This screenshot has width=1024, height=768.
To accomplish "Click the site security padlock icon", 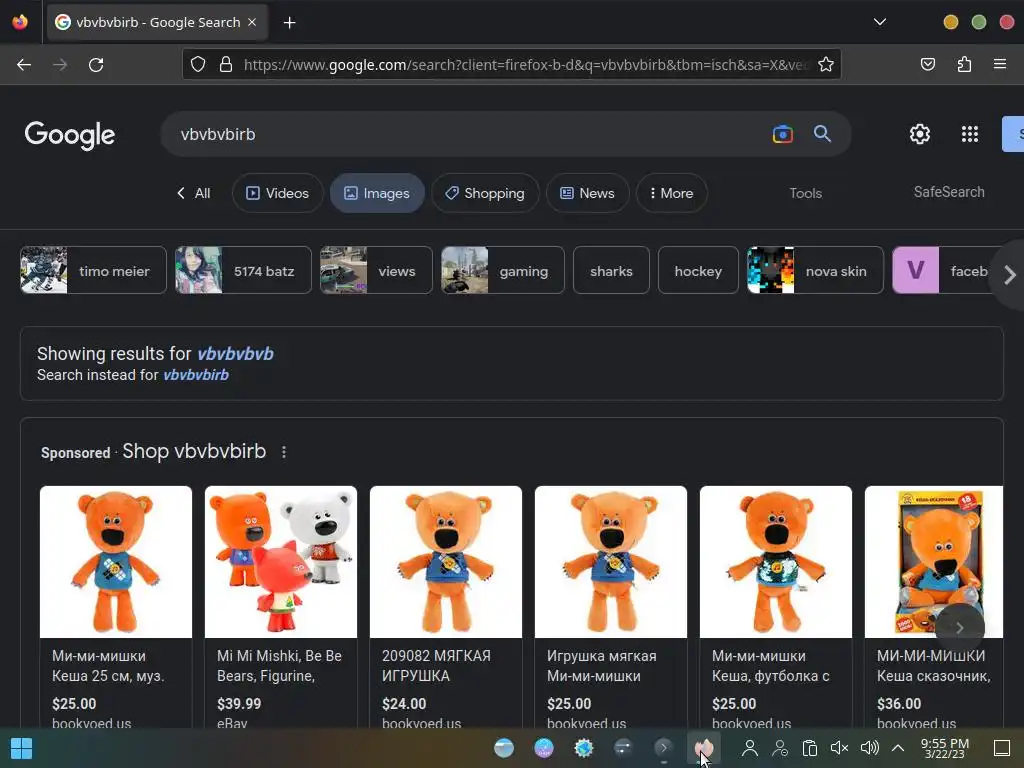I will pyautogui.click(x=226, y=64).
